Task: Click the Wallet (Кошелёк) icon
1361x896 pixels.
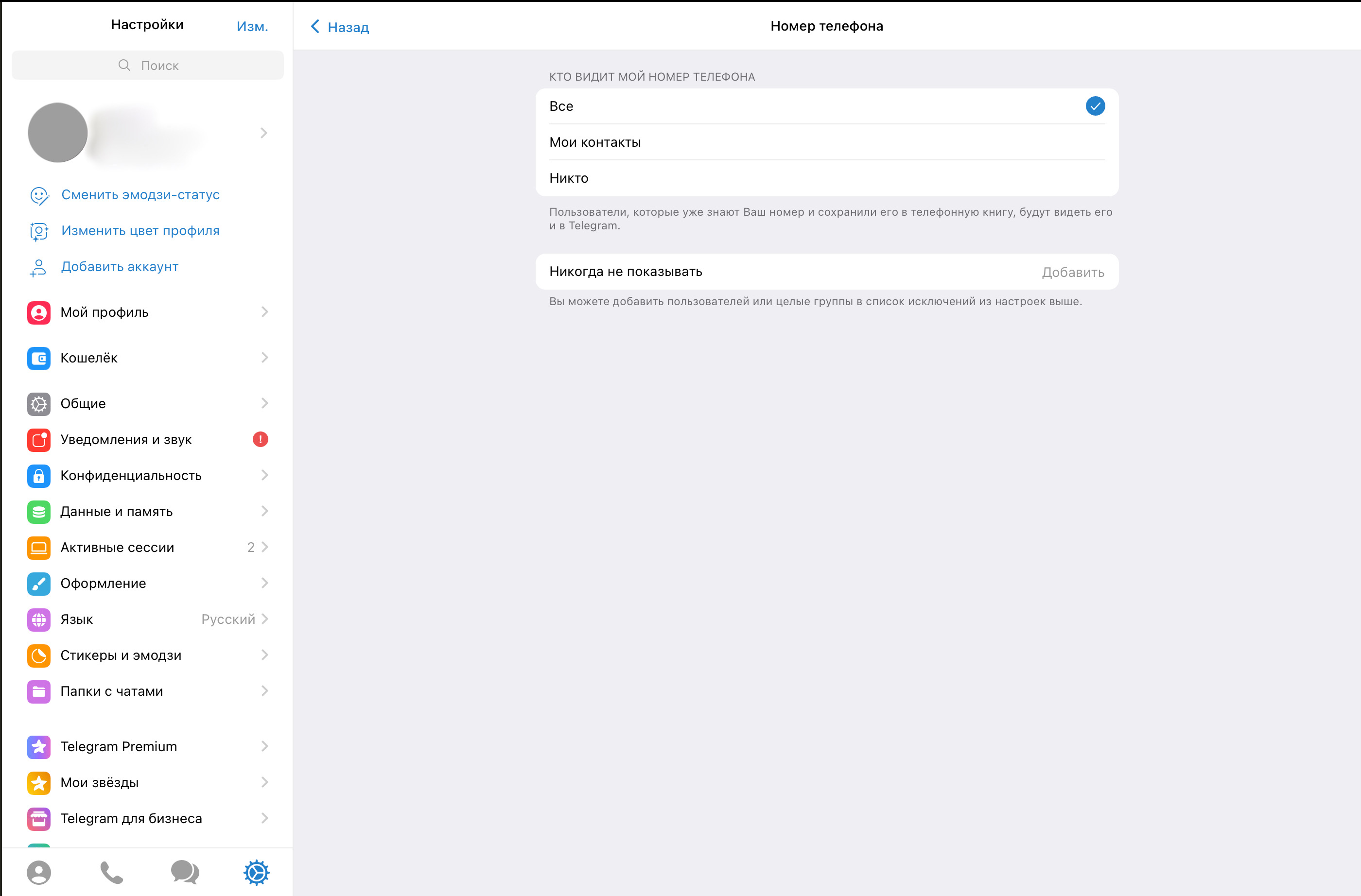Action: point(39,358)
